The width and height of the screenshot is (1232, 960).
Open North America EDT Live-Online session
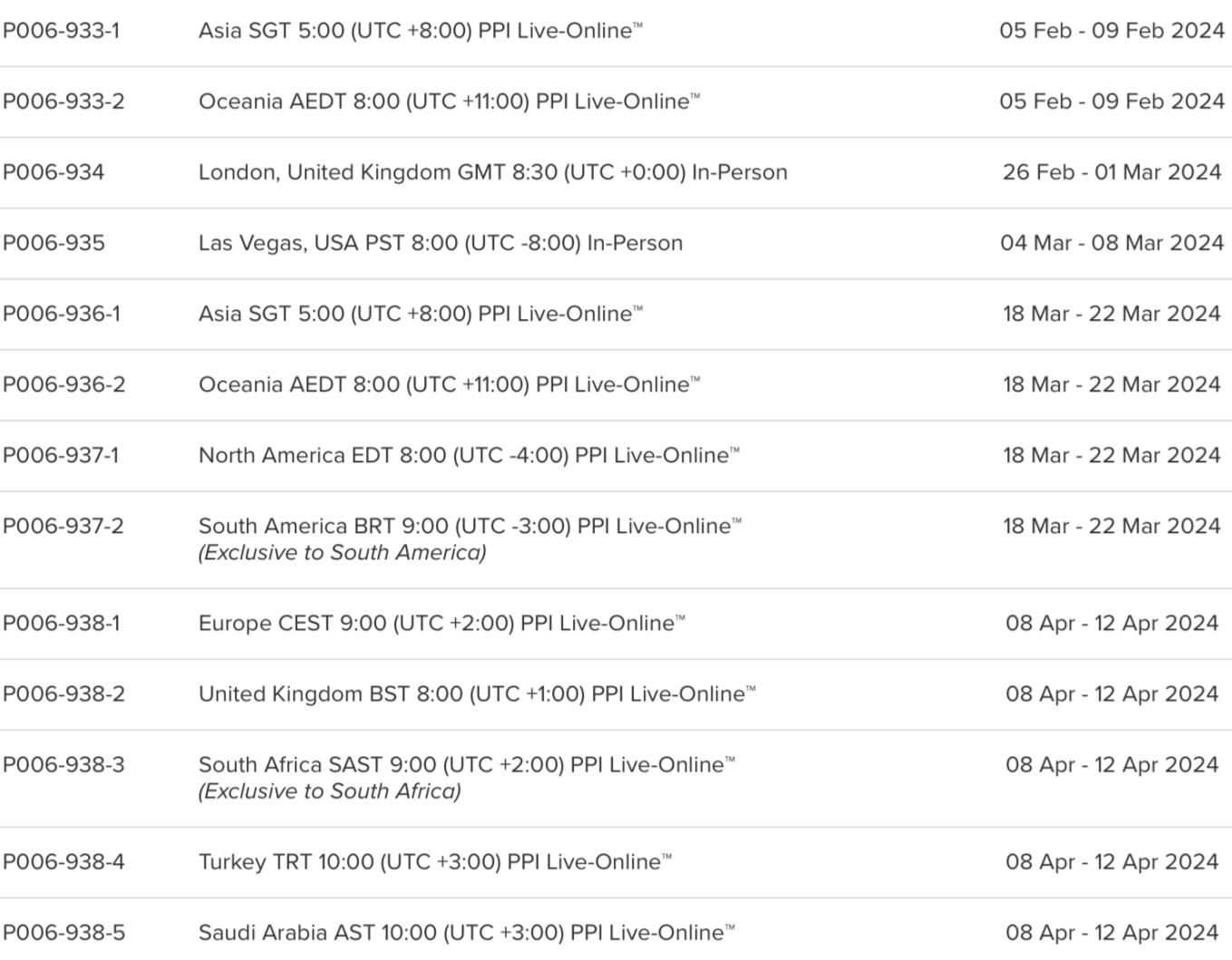pyautogui.click(x=469, y=455)
